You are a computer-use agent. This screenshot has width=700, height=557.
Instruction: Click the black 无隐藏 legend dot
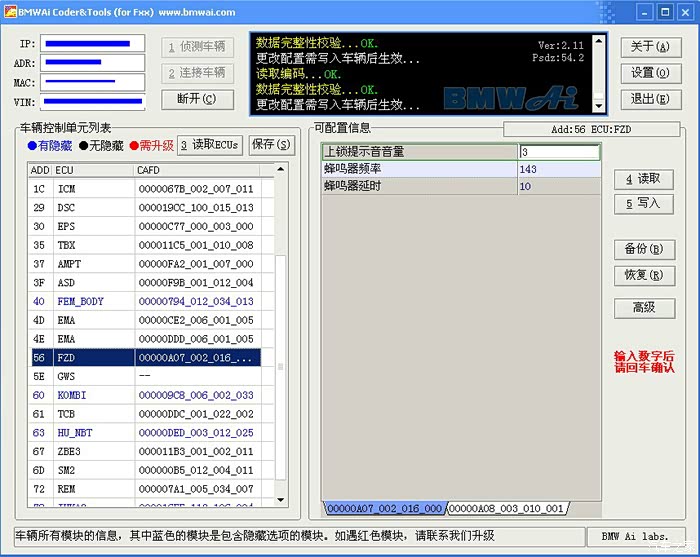tap(83, 145)
